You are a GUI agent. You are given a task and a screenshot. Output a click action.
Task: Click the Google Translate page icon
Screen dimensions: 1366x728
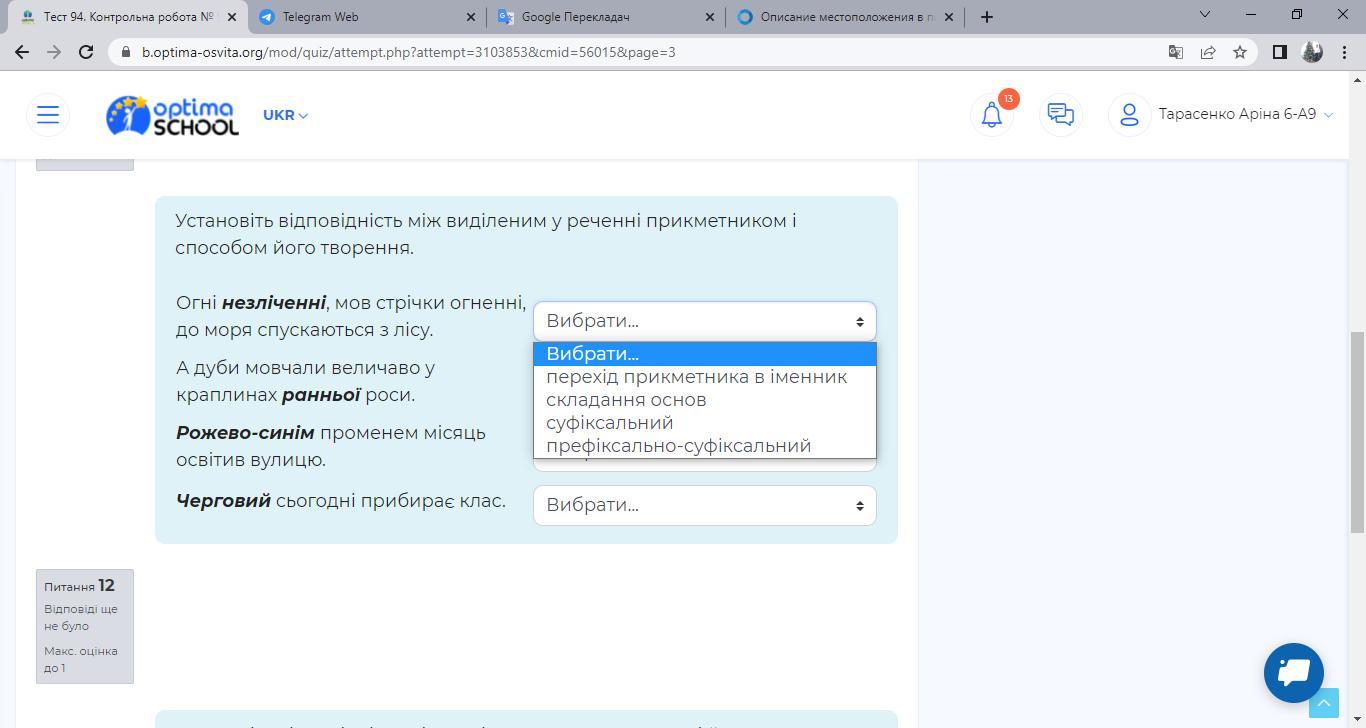[x=1176, y=52]
